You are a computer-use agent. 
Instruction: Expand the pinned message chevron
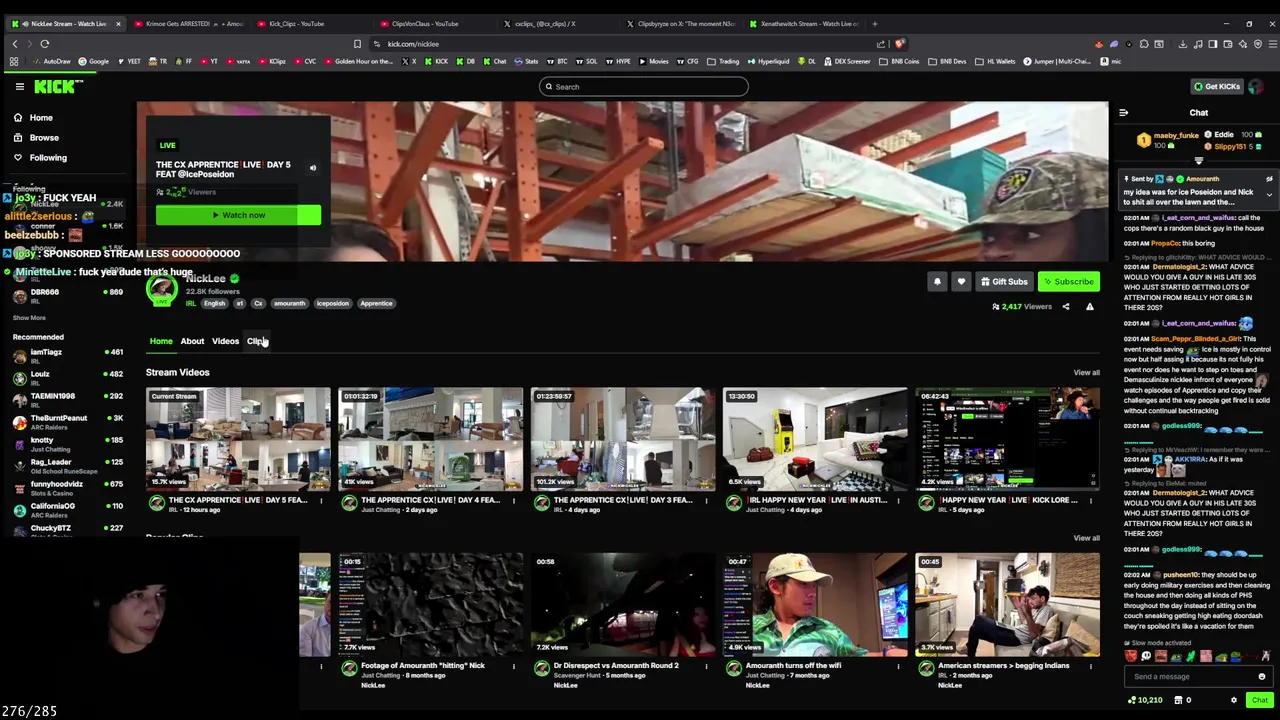click(x=1269, y=195)
